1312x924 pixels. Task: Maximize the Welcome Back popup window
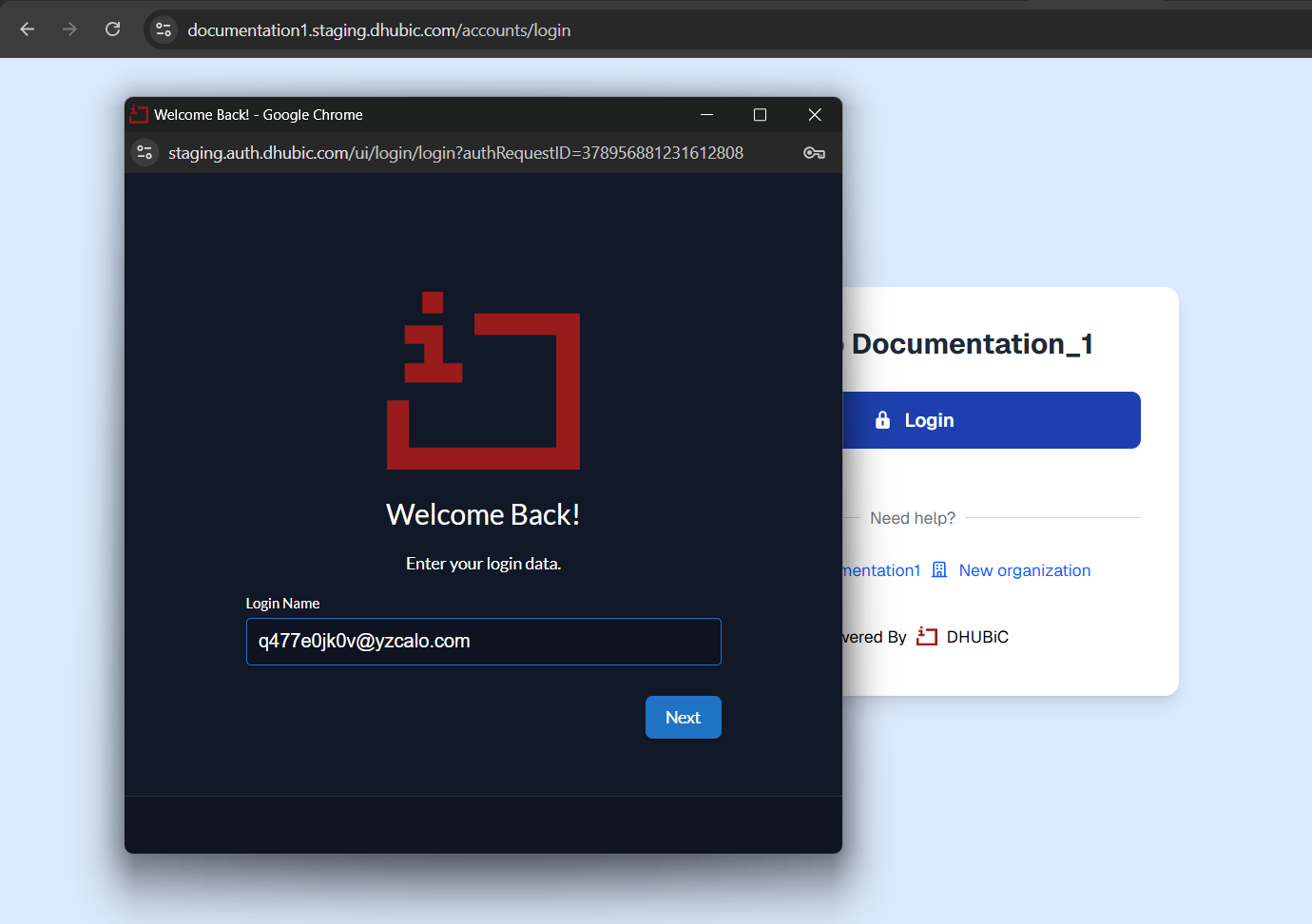pyautogui.click(x=760, y=114)
